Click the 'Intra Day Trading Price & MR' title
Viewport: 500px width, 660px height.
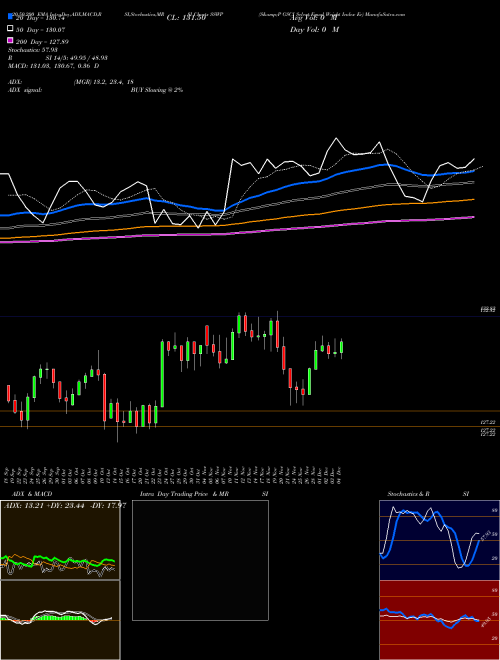pyautogui.click(x=184, y=494)
